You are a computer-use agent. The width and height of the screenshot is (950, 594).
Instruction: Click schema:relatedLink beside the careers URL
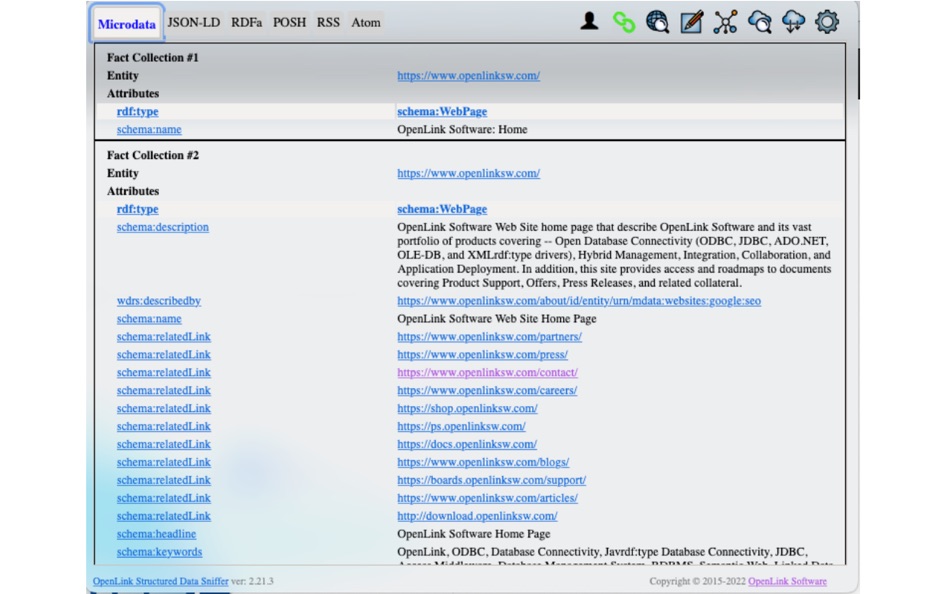[x=164, y=390]
